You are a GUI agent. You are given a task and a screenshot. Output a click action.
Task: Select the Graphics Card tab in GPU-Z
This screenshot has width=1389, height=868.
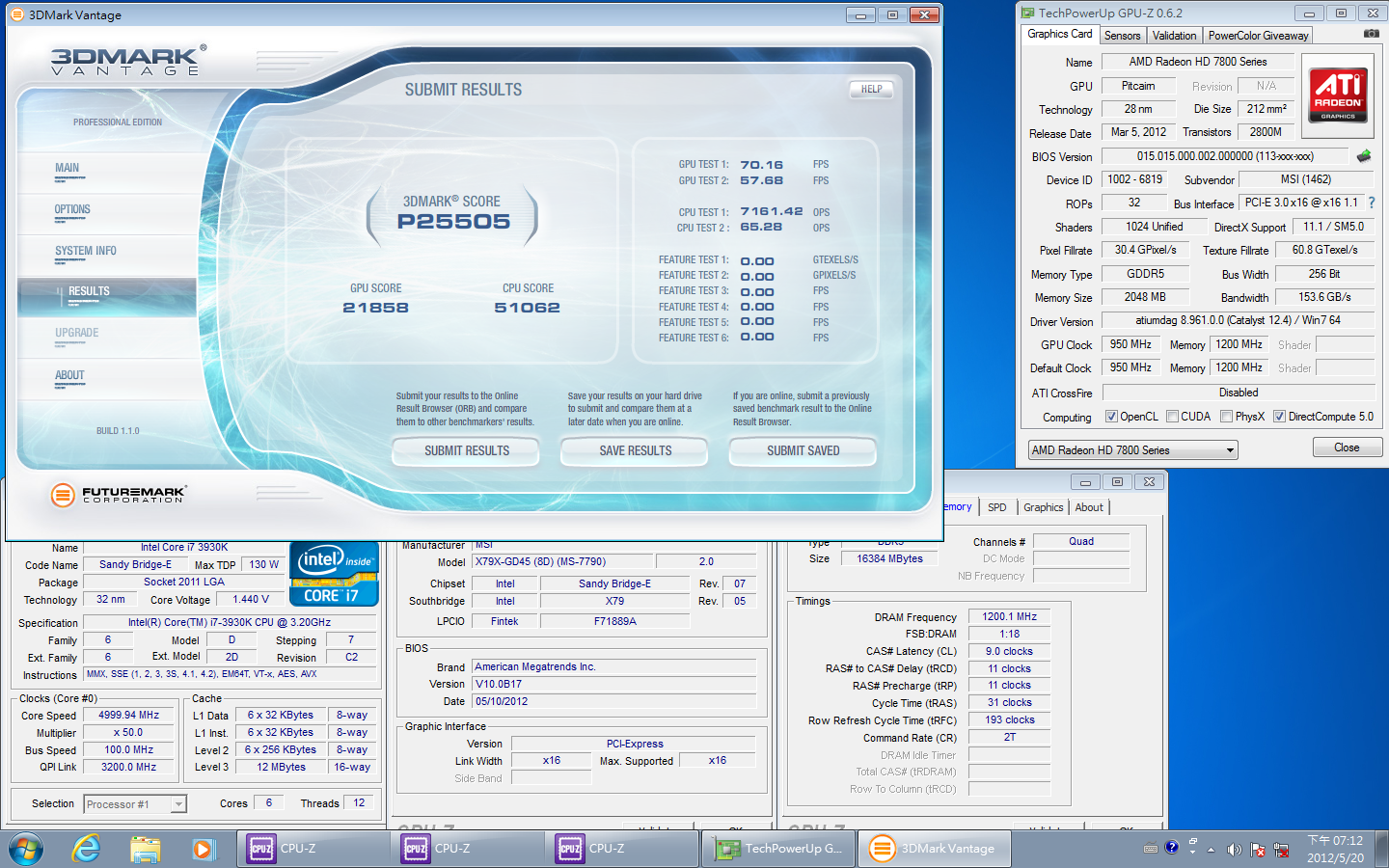click(1060, 34)
